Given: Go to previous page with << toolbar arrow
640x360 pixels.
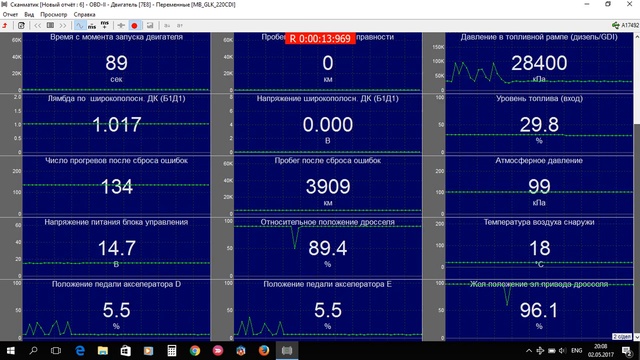Looking at the screenshot, I should pyautogui.click(x=38, y=26).
